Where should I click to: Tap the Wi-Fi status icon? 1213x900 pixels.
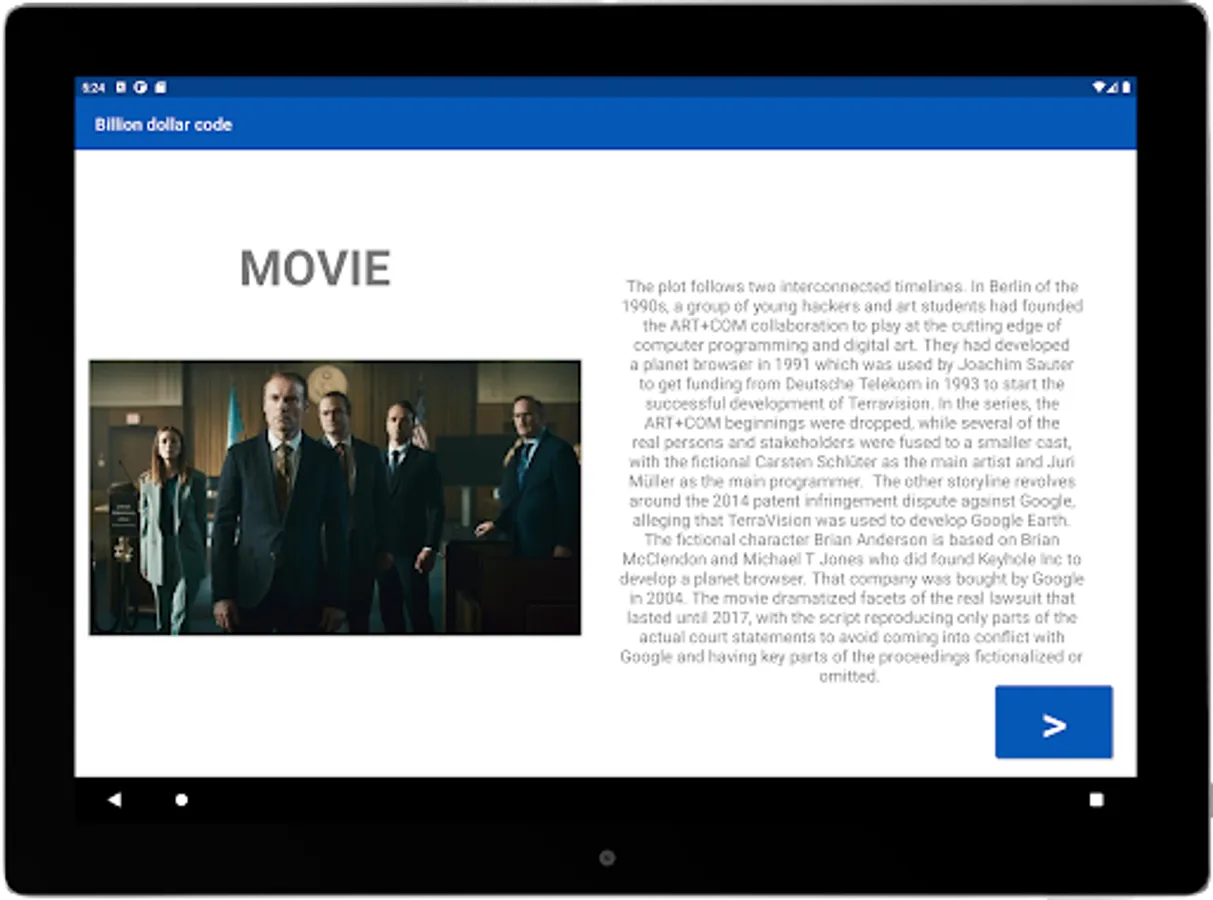point(1099,88)
